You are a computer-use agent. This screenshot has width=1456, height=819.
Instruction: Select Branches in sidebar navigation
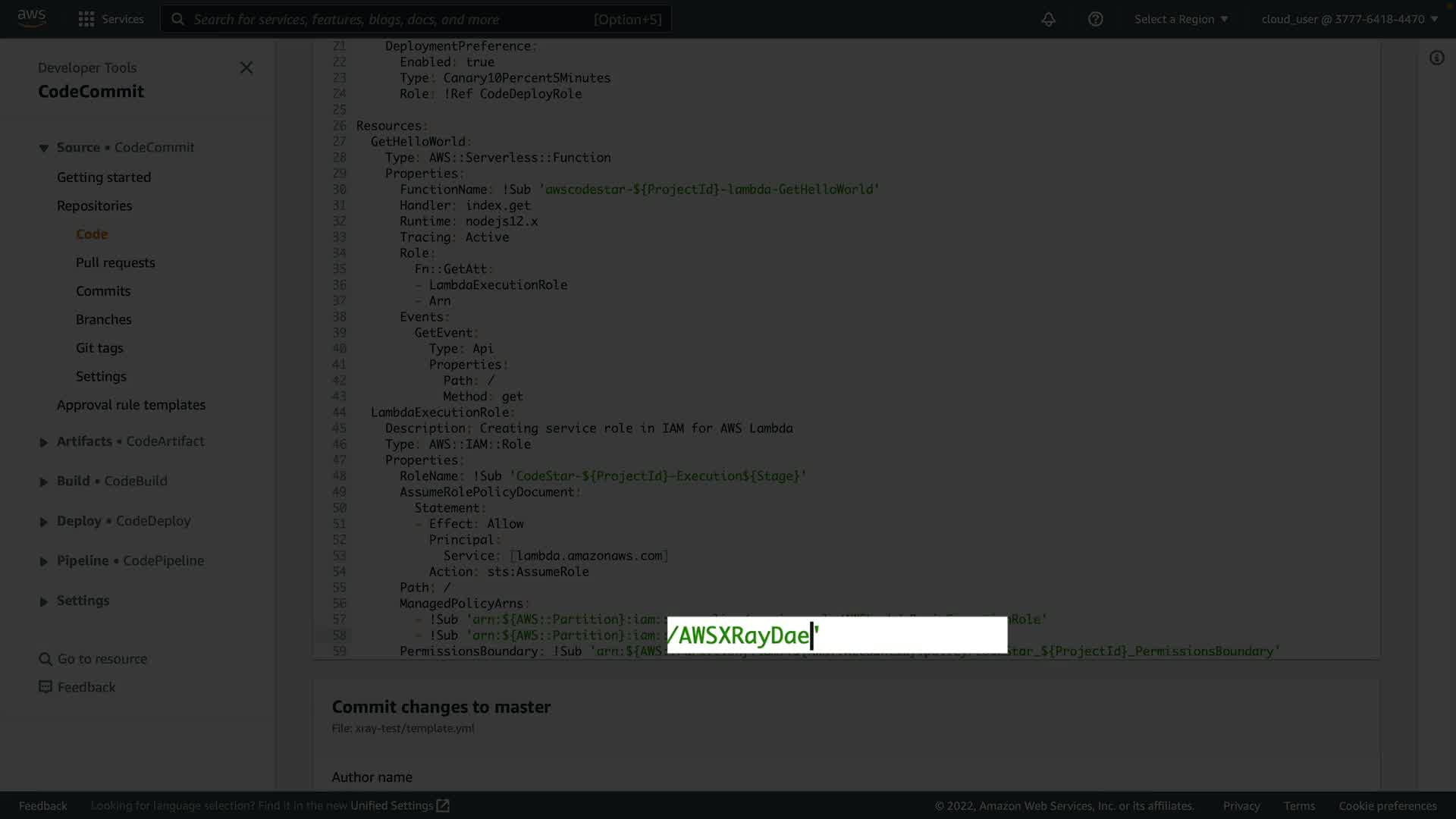click(x=104, y=319)
